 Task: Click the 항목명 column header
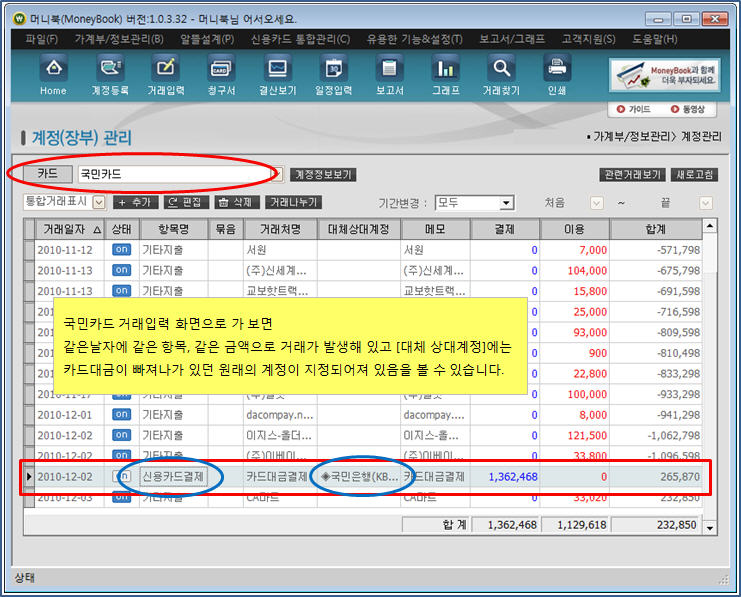[174, 229]
